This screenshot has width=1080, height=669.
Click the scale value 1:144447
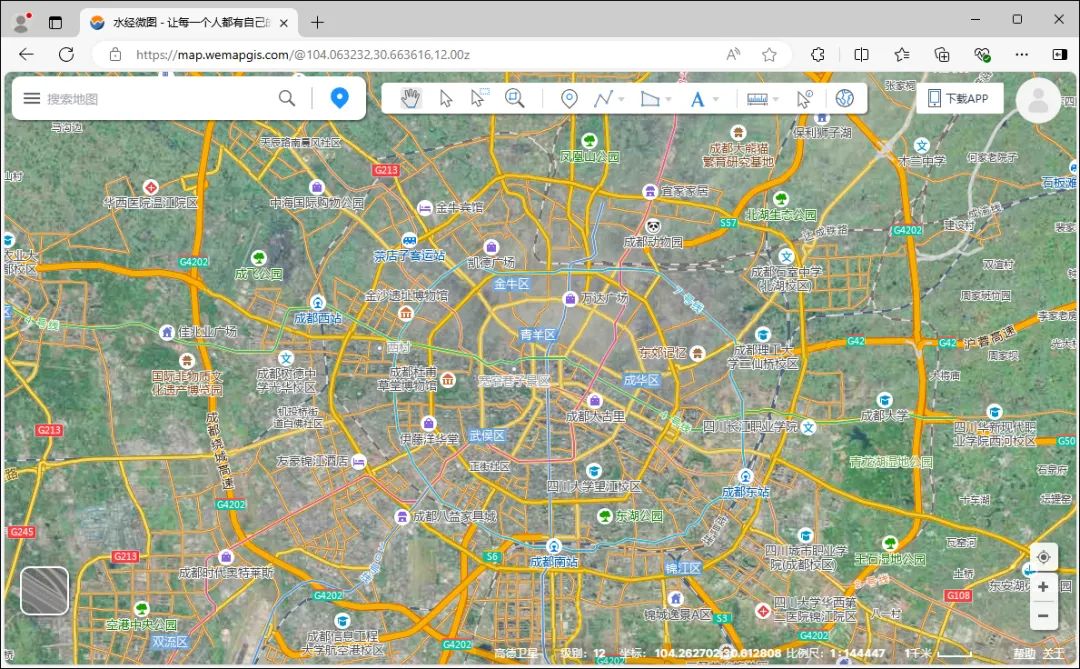pos(858,653)
